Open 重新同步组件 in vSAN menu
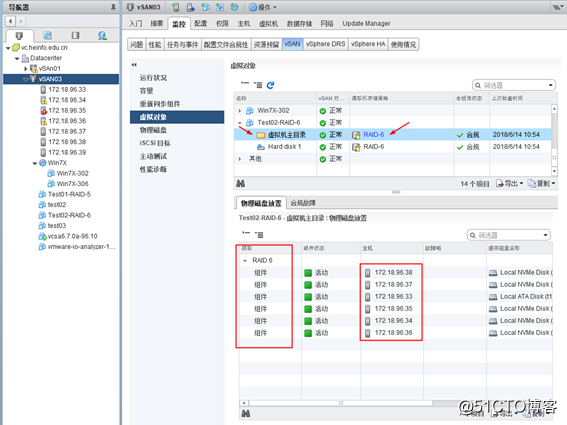 pyautogui.click(x=160, y=104)
